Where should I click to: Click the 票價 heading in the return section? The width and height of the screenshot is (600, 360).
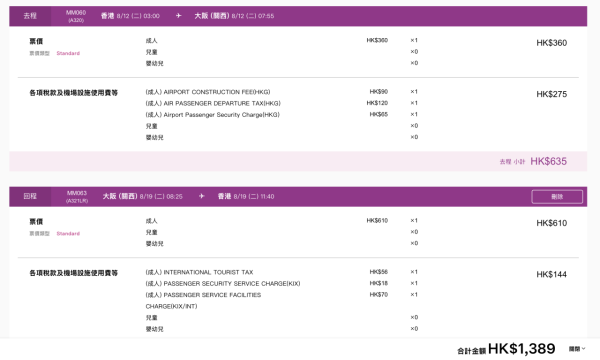coord(36,222)
